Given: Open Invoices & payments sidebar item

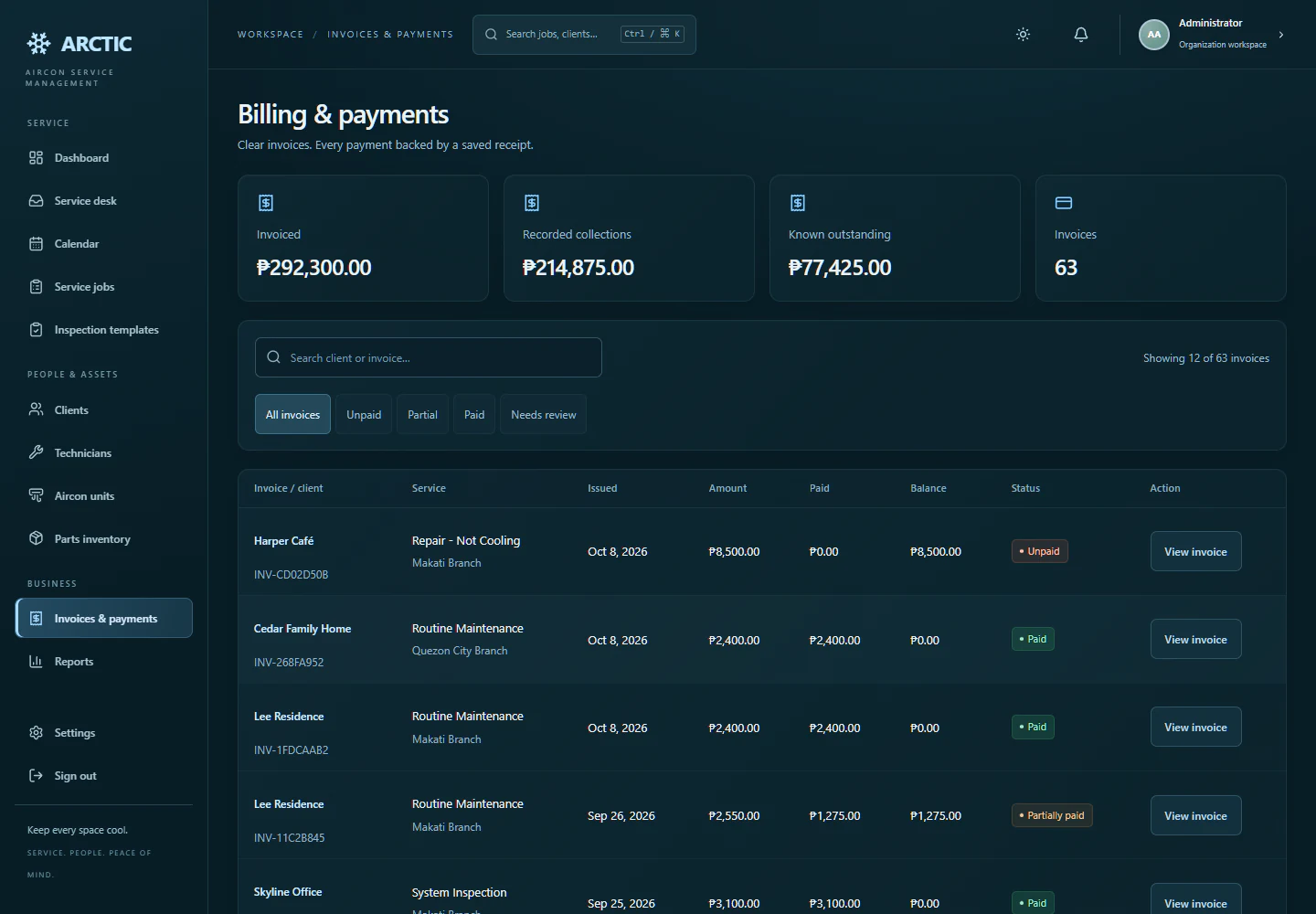Looking at the screenshot, I should (x=104, y=618).
